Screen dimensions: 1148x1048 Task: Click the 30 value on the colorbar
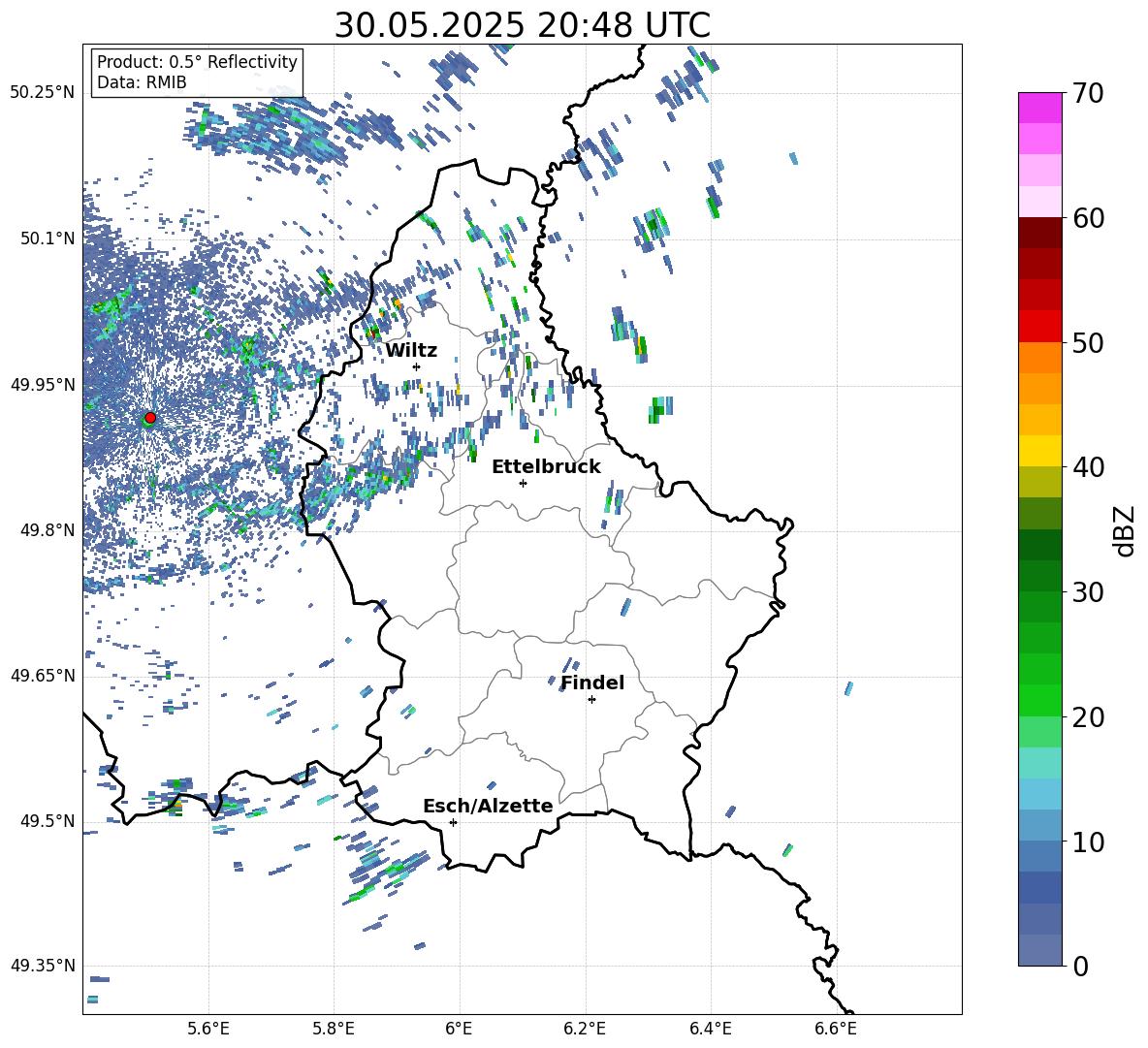pos(1088,592)
